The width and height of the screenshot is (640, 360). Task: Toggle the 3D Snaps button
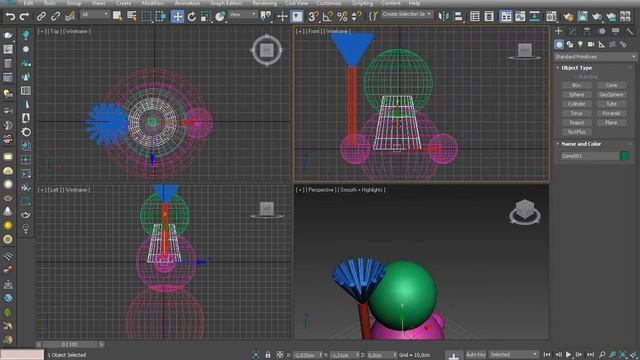[313, 16]
